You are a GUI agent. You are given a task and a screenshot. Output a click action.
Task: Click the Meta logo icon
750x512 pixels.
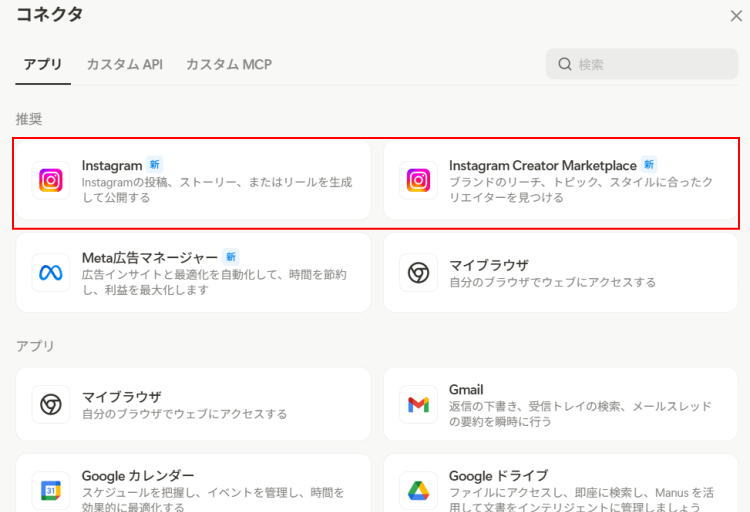coord(51,273)
